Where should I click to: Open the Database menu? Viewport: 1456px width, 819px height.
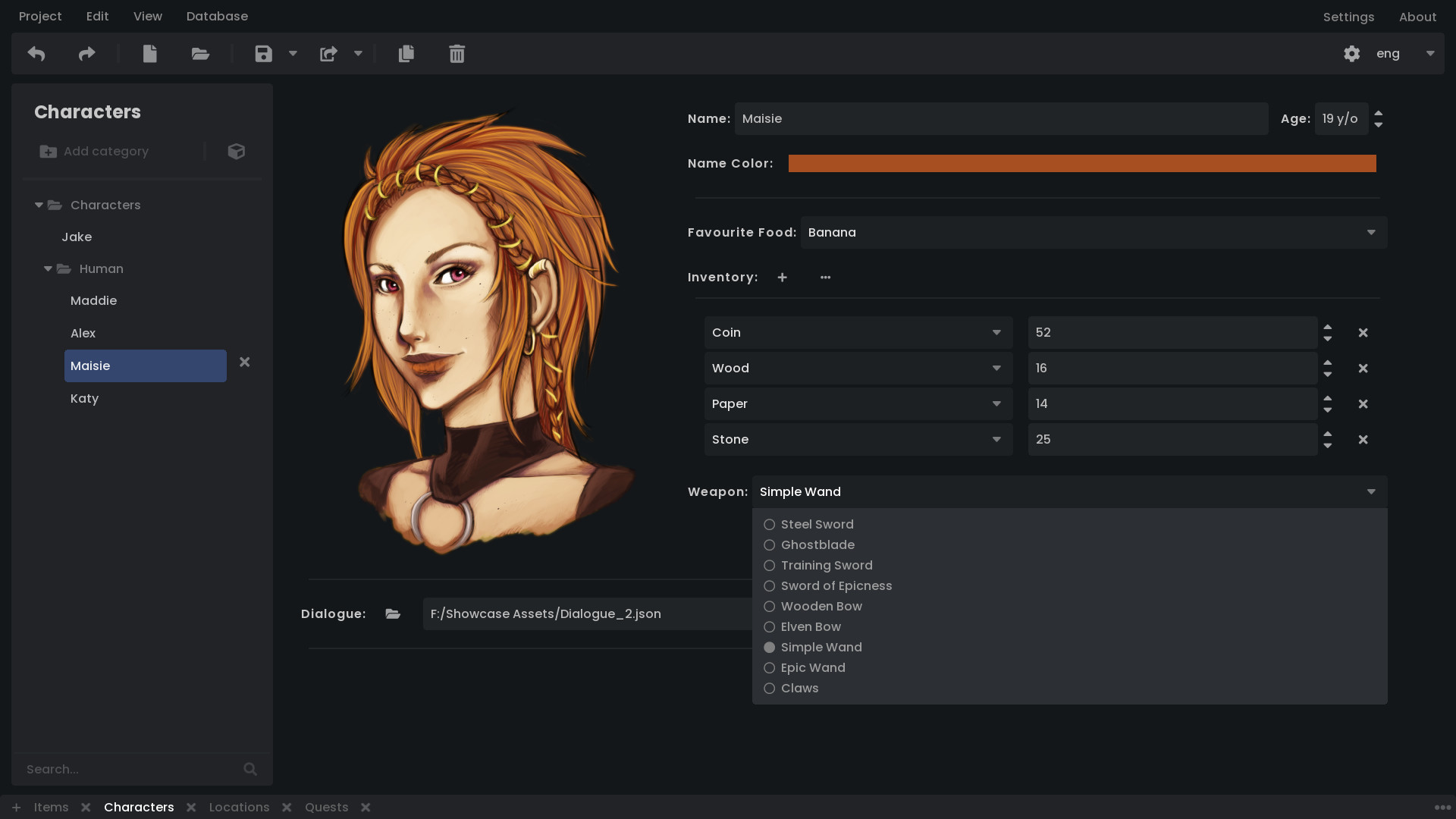(217, 16)
